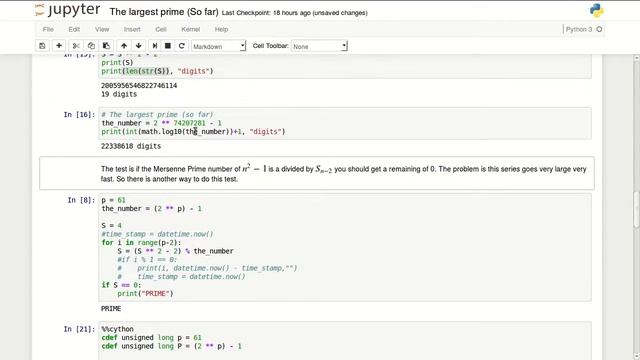Open the Cell menu

click(x=161, y=29)
